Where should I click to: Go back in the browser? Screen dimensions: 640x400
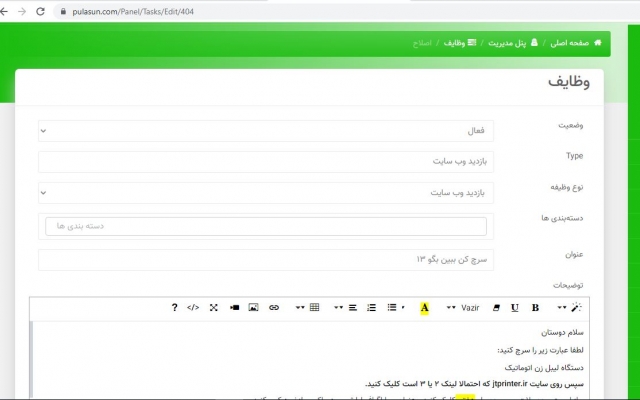click(4, 11)
